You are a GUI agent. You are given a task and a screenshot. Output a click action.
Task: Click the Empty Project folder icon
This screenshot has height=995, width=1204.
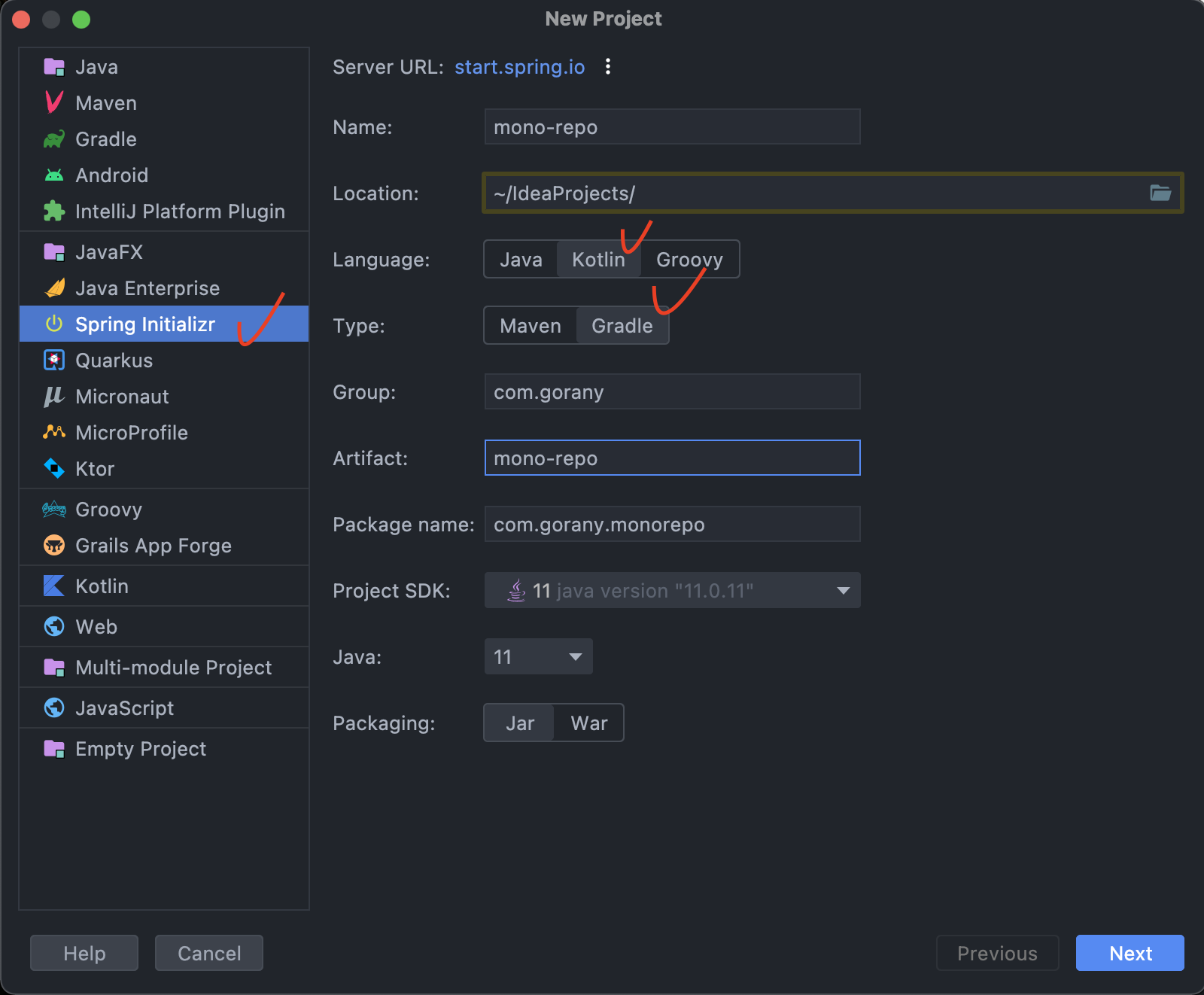point(54,749)
